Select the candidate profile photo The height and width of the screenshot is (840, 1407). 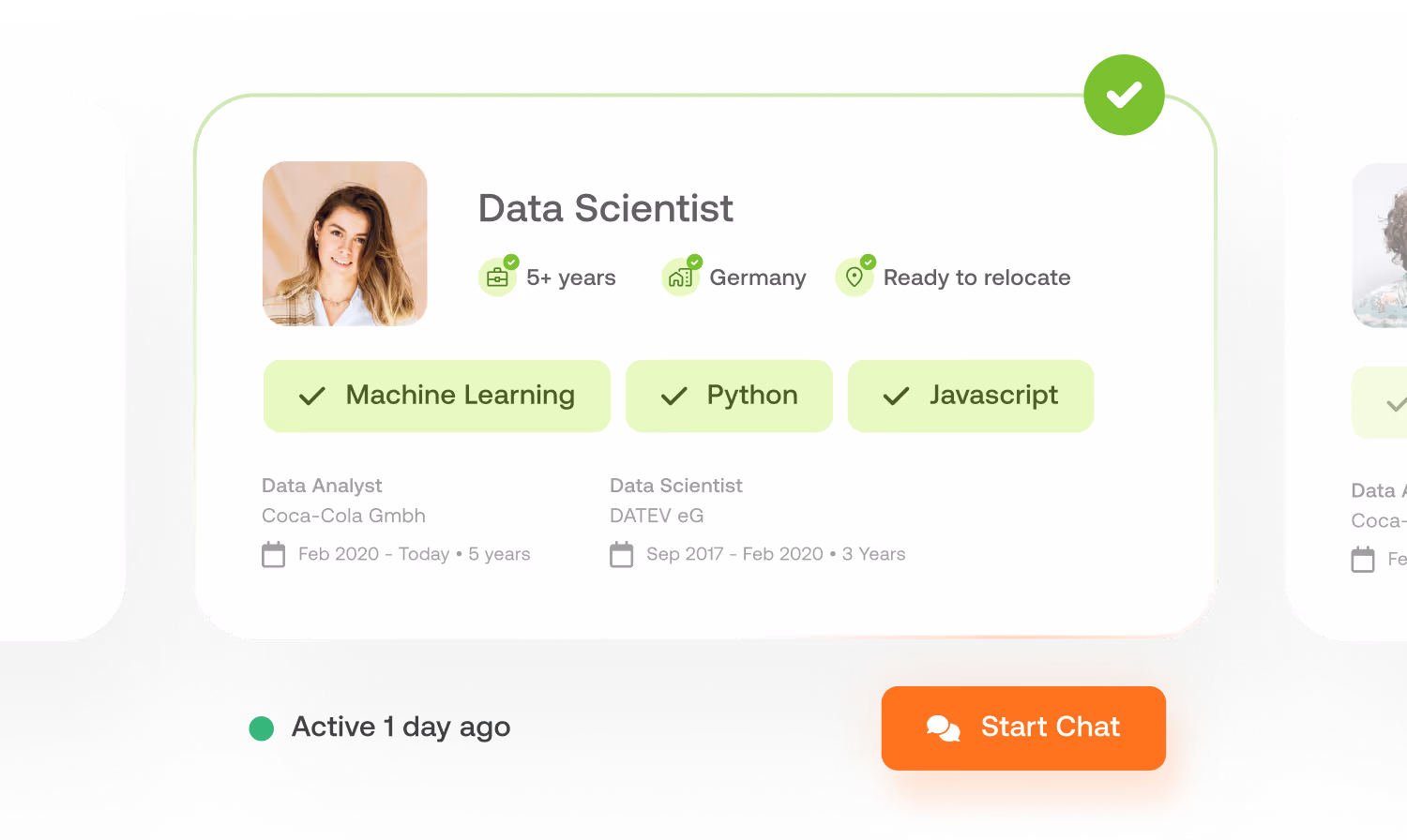[345, 244]
